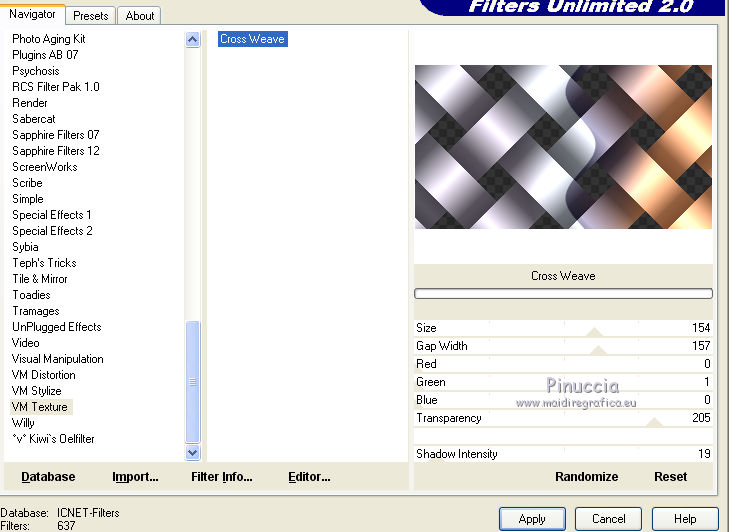Click Randomize to shuffle settings
This screenshot has width=729, height=532.
click(x=586, y=477)
